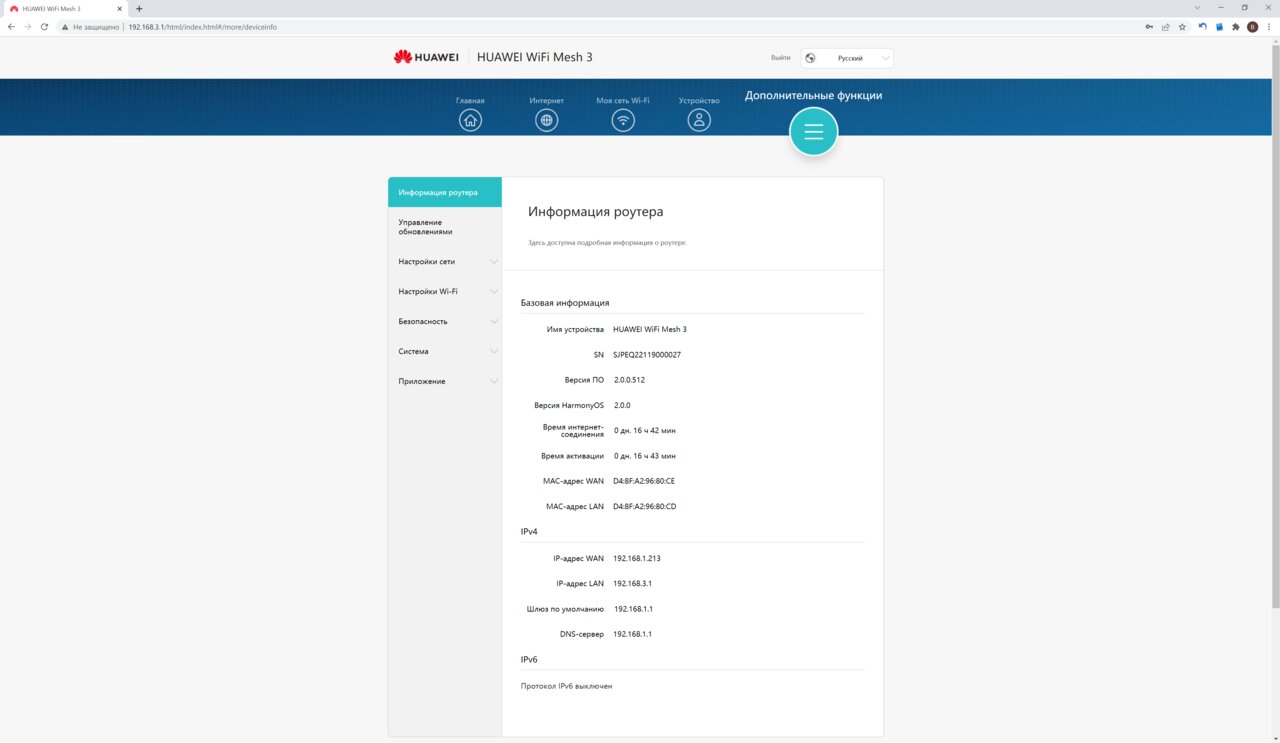
Task: Click the IPv4 section heading
Action: (x=529, y=532)
